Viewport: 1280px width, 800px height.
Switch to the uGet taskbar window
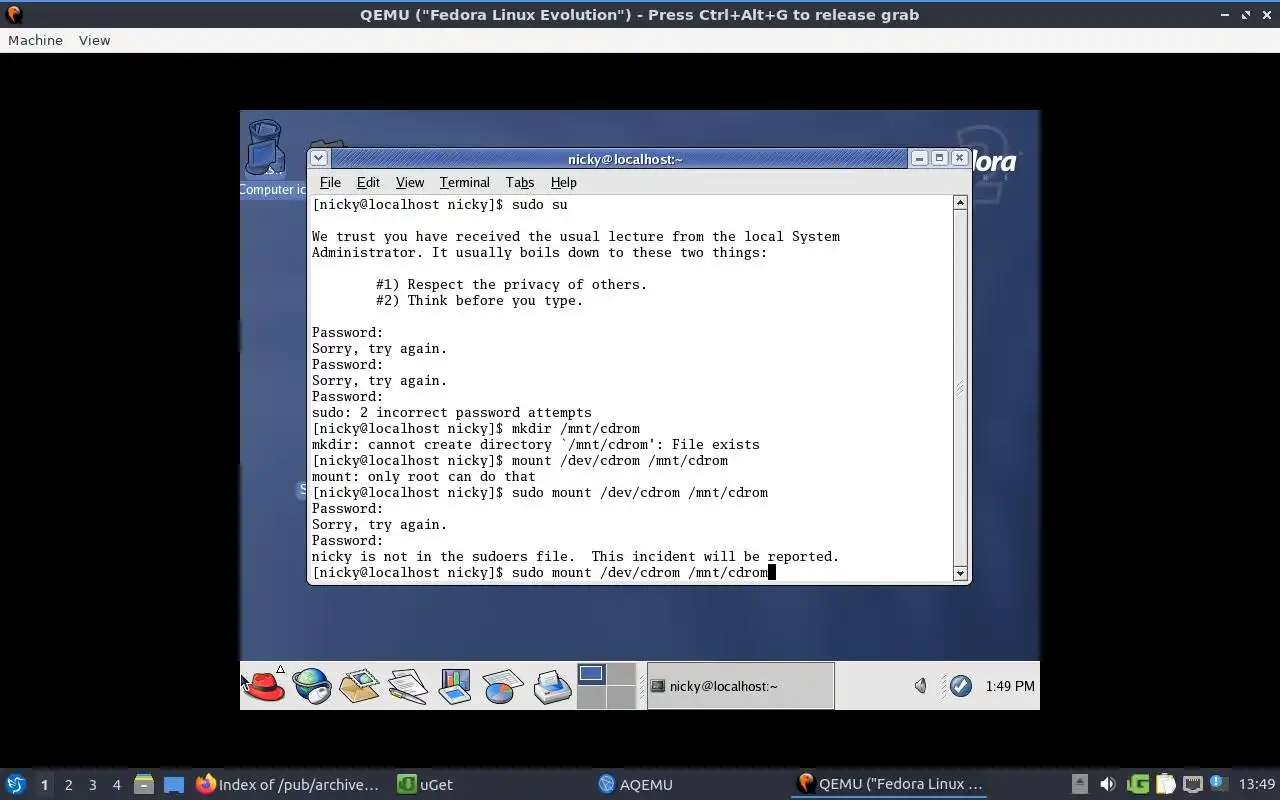(425, 785)
